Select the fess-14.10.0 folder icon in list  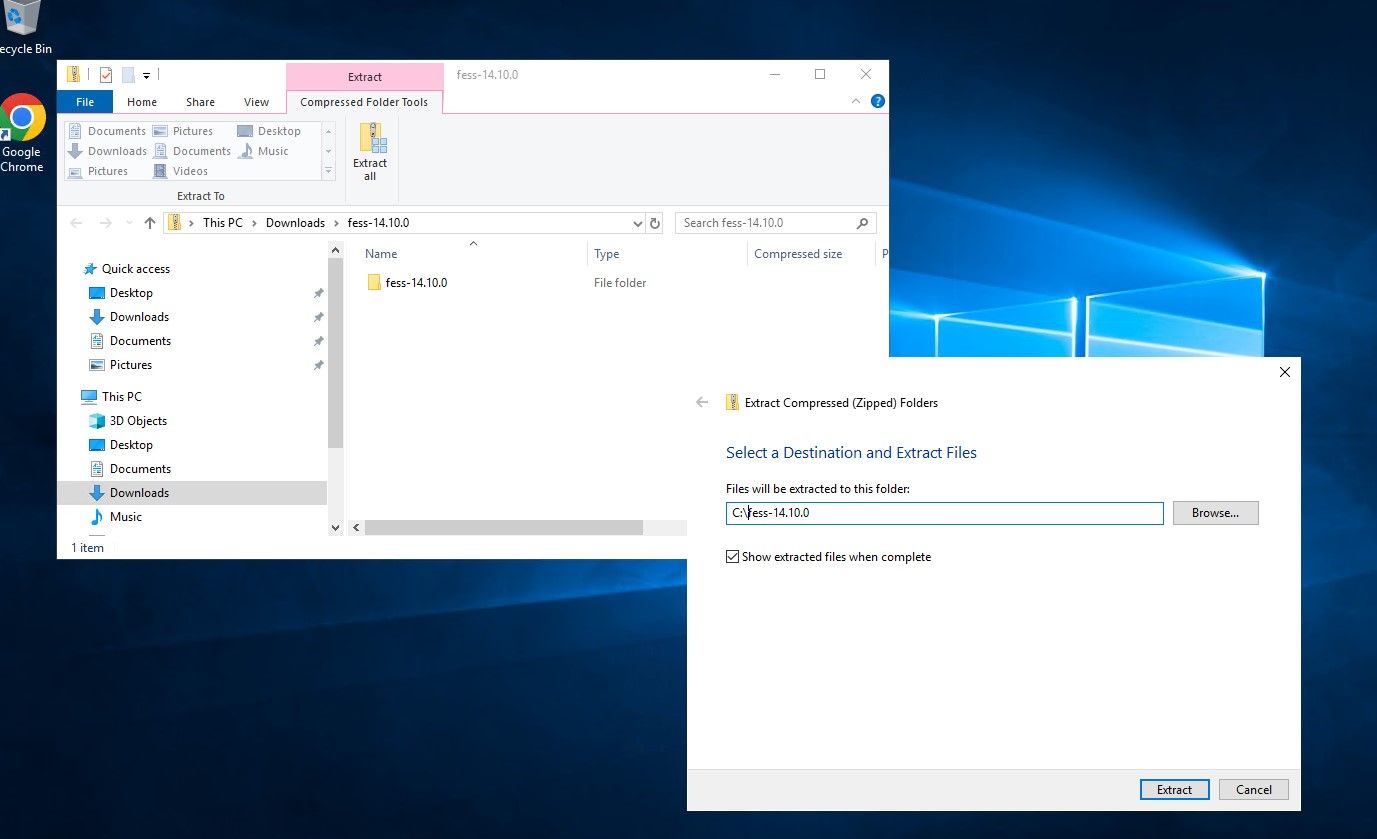pos(374,283)
